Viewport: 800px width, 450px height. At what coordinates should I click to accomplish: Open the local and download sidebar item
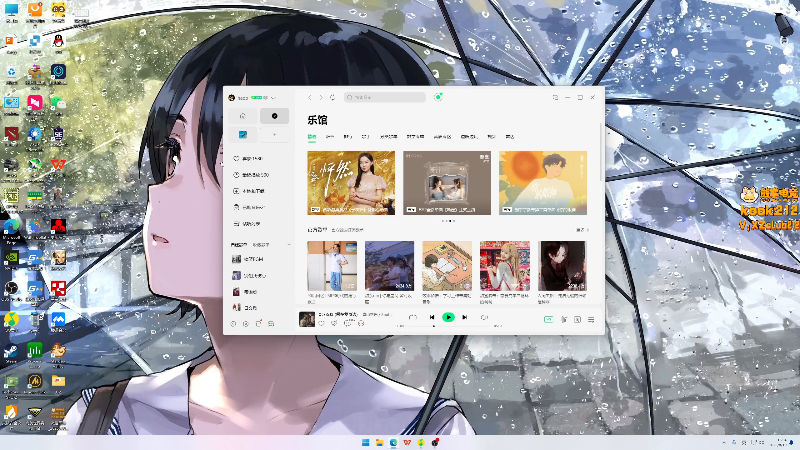248,191
